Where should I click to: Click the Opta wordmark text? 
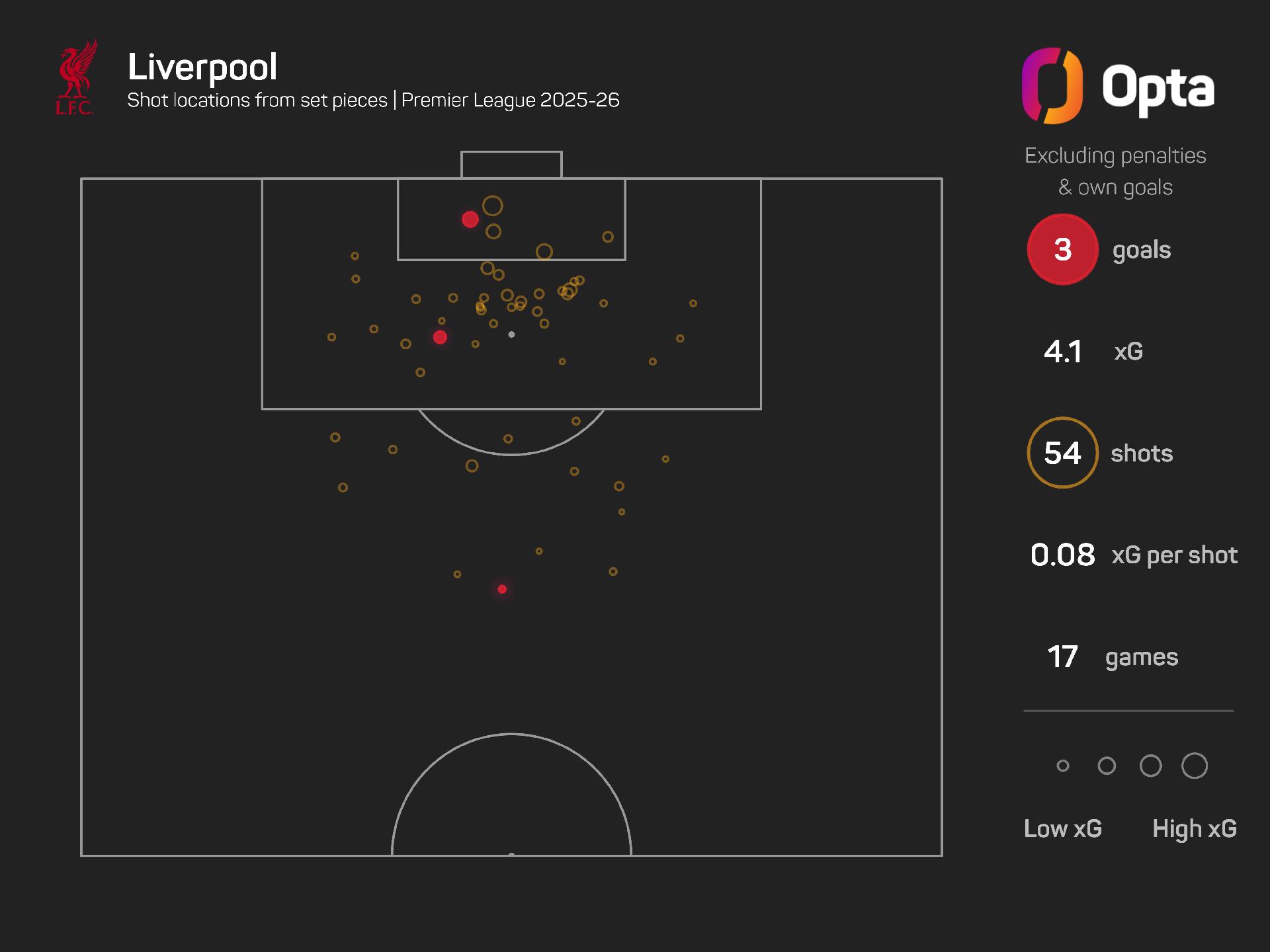pyautogui.click(x=1158, y=88)
